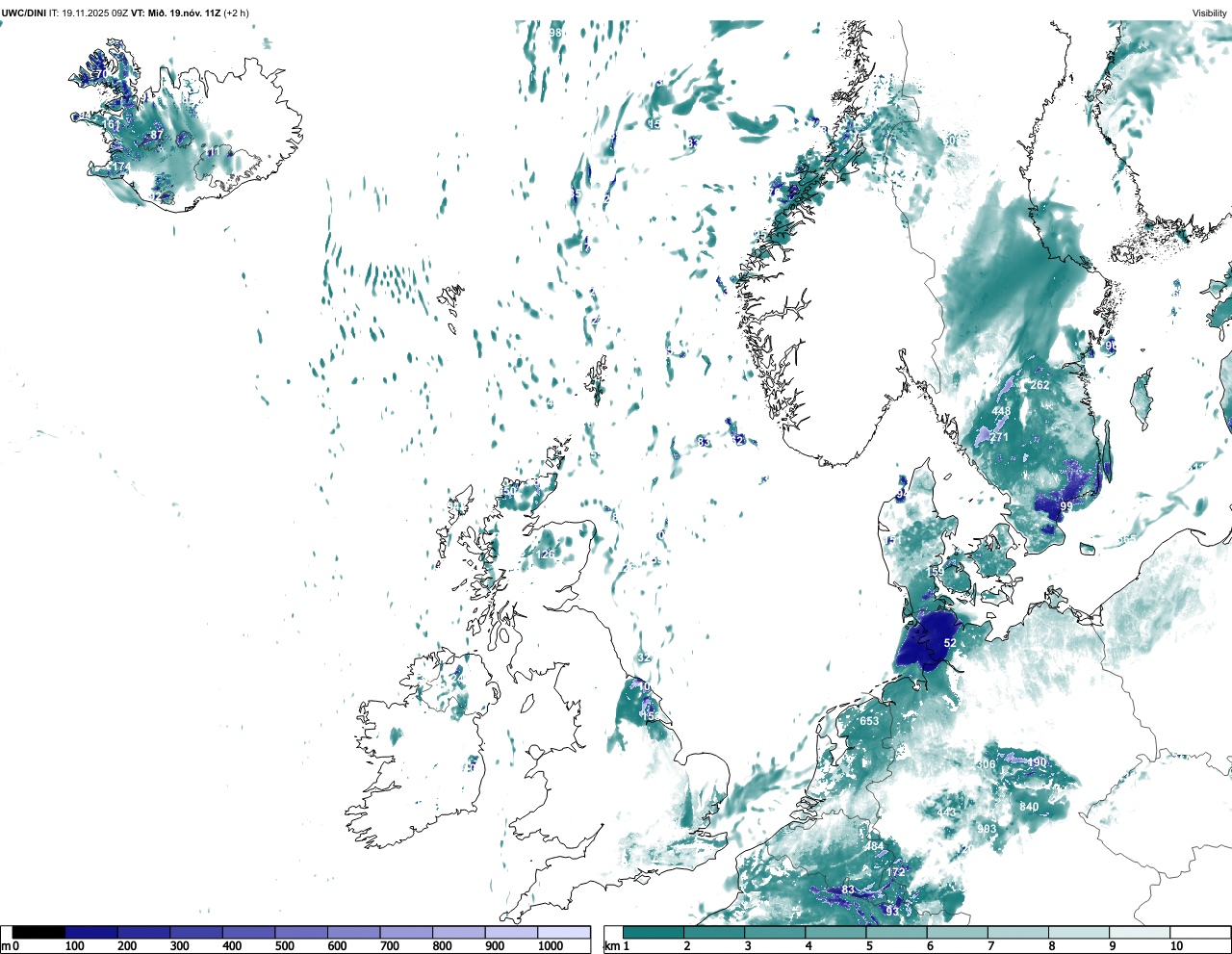This screenshot has height=954, width=1232.
Task: Pick the 700–800 m legend swatch
Action: point(406,932)
